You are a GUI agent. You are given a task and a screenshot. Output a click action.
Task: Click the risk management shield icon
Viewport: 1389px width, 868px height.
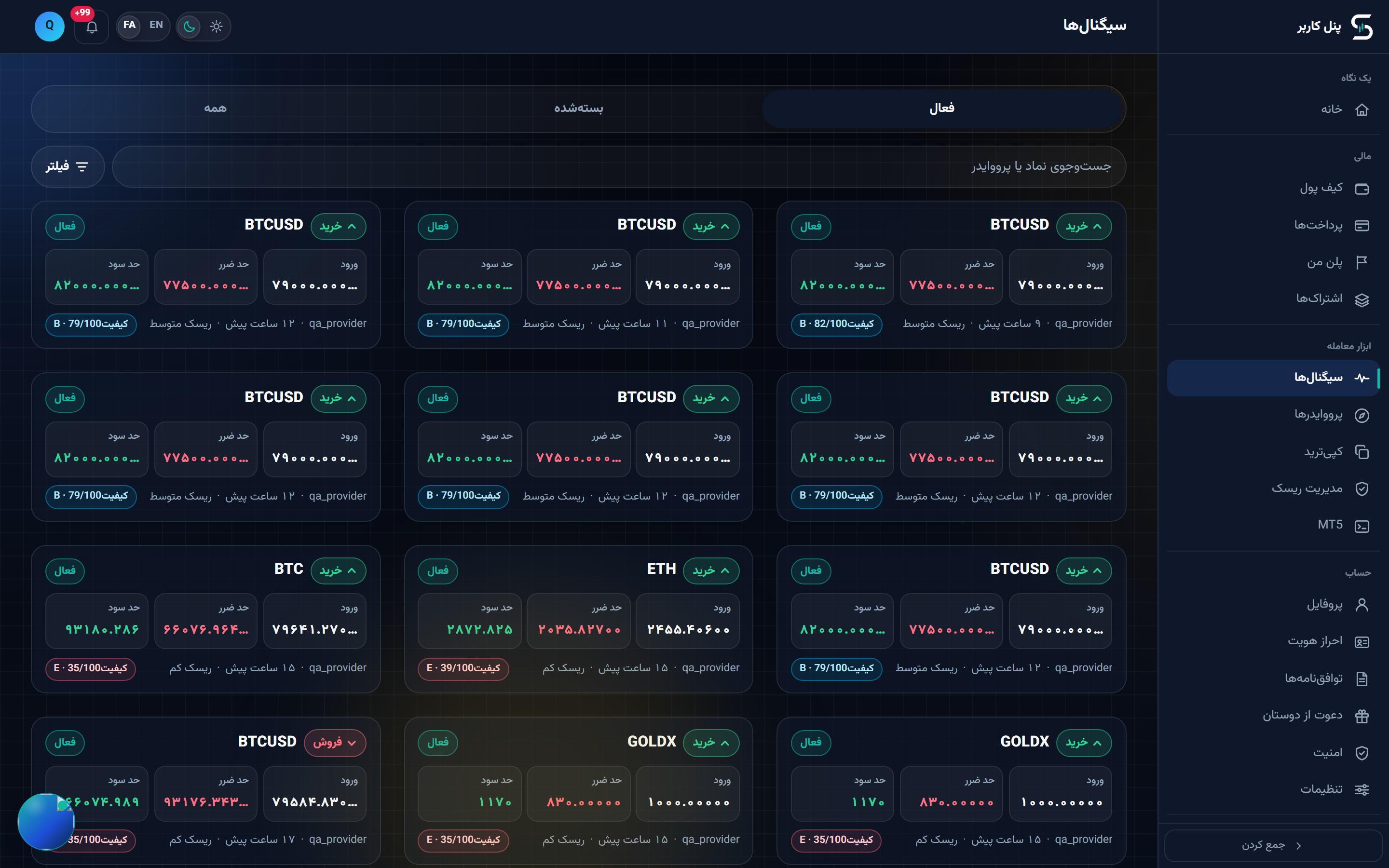click(x=1362, y=488)
